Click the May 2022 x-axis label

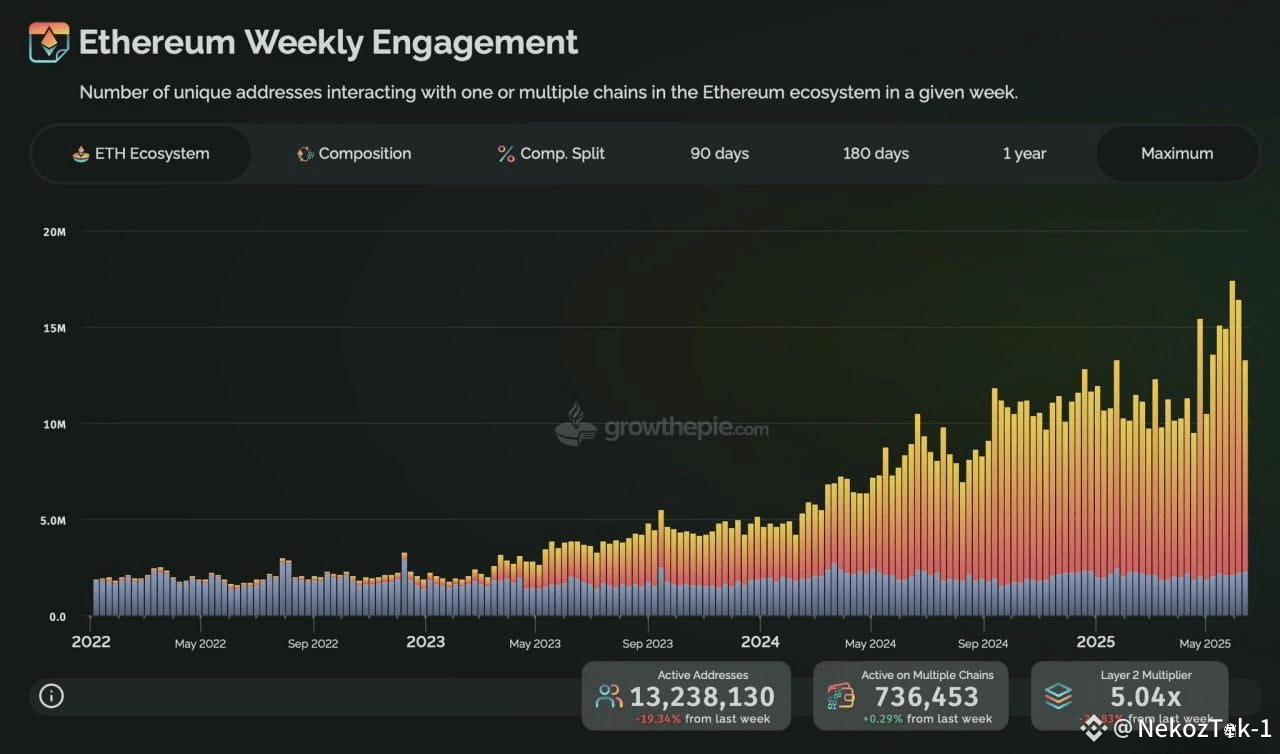200,644
